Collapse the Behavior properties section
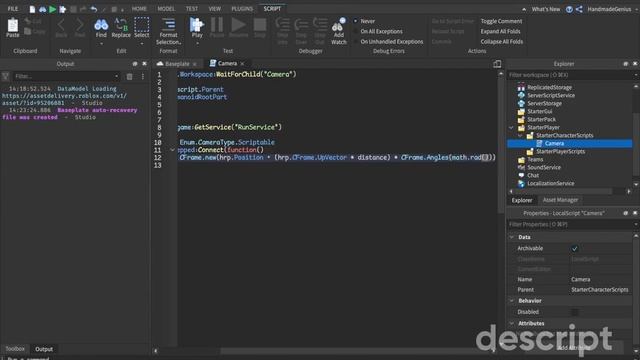This screenshot has width=640, height=360. click(512, 301)
